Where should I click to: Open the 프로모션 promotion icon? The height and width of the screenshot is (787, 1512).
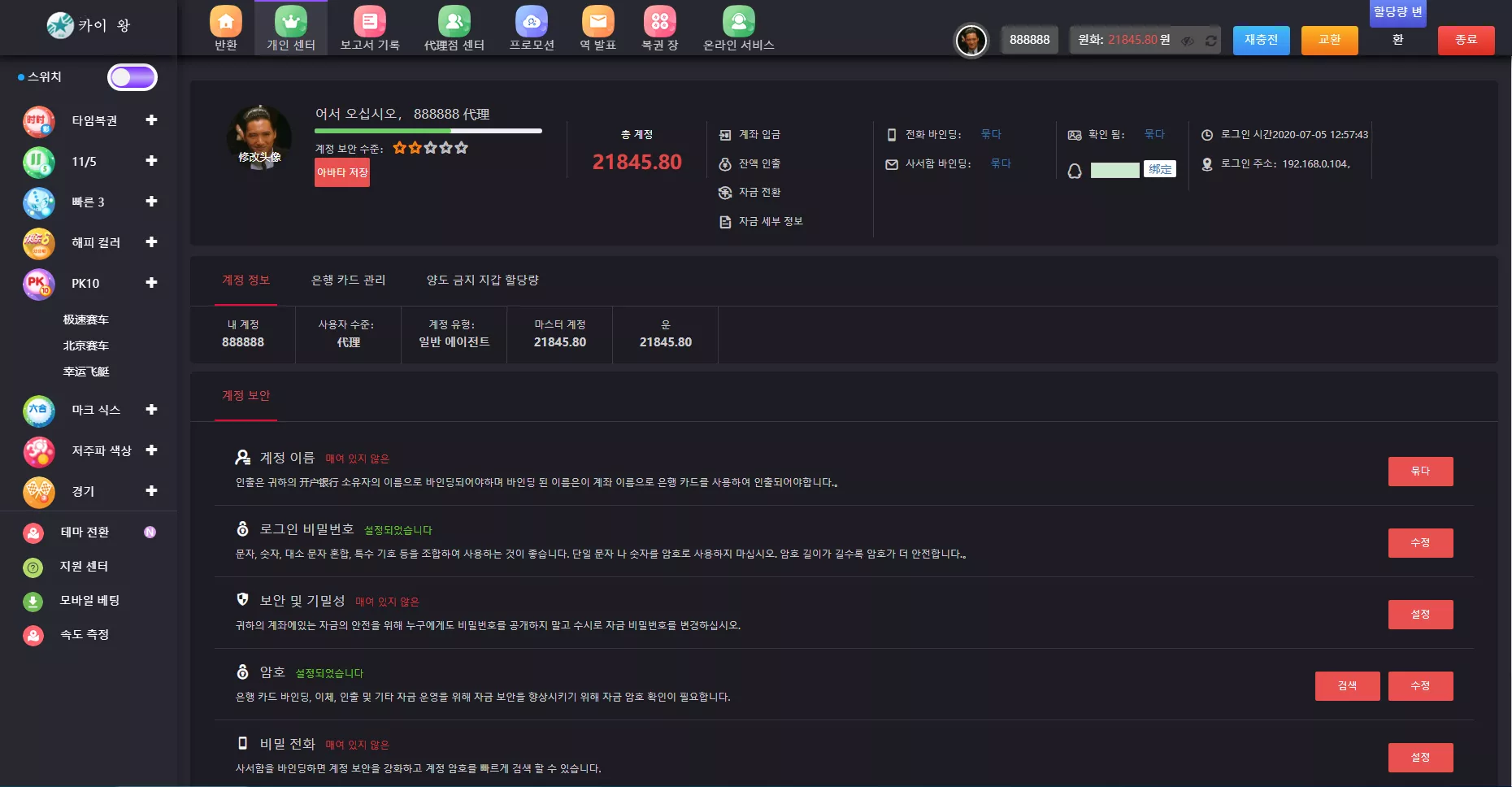click(x=531, y=22)
